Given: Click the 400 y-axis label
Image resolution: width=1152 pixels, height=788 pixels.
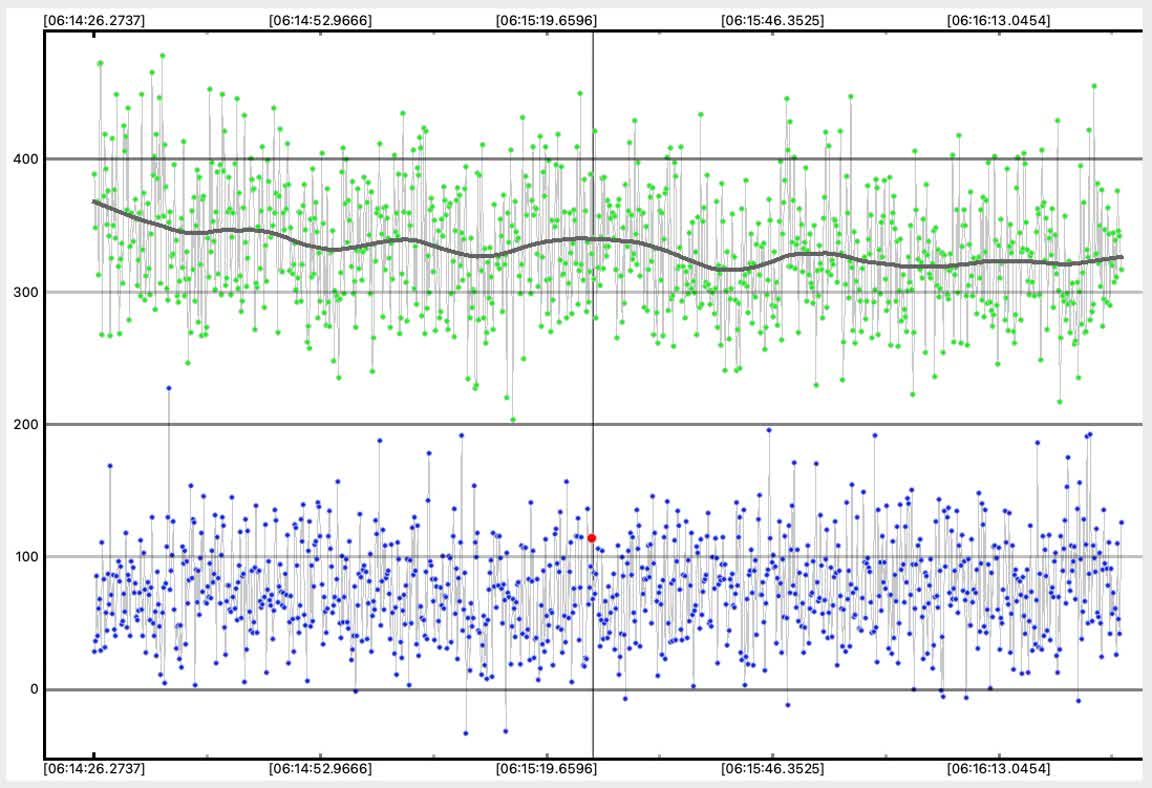Looking at the screenshot, I should 26,159.
